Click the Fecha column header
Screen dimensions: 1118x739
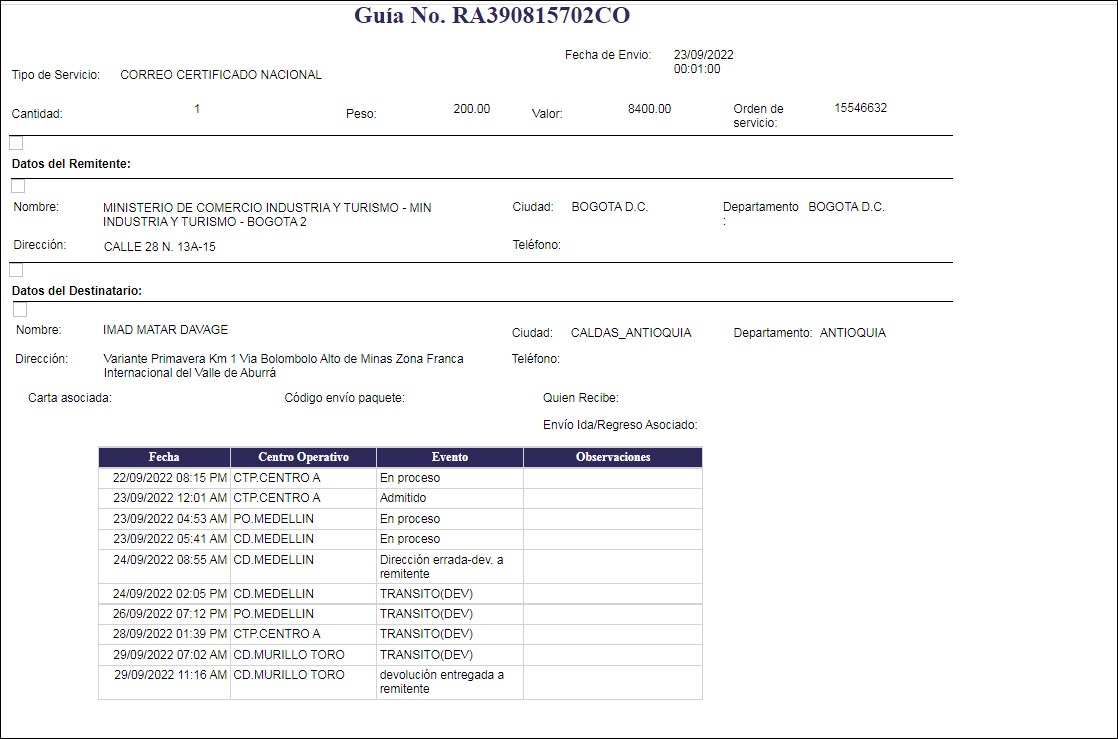tap(164, 457)
